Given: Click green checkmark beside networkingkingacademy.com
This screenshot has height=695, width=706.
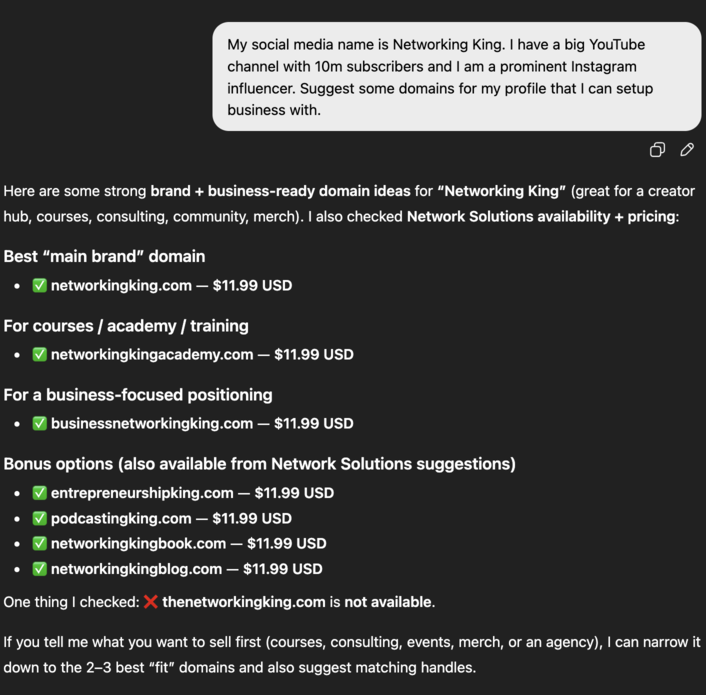Looking at the screenshot, I should (40, 354).
